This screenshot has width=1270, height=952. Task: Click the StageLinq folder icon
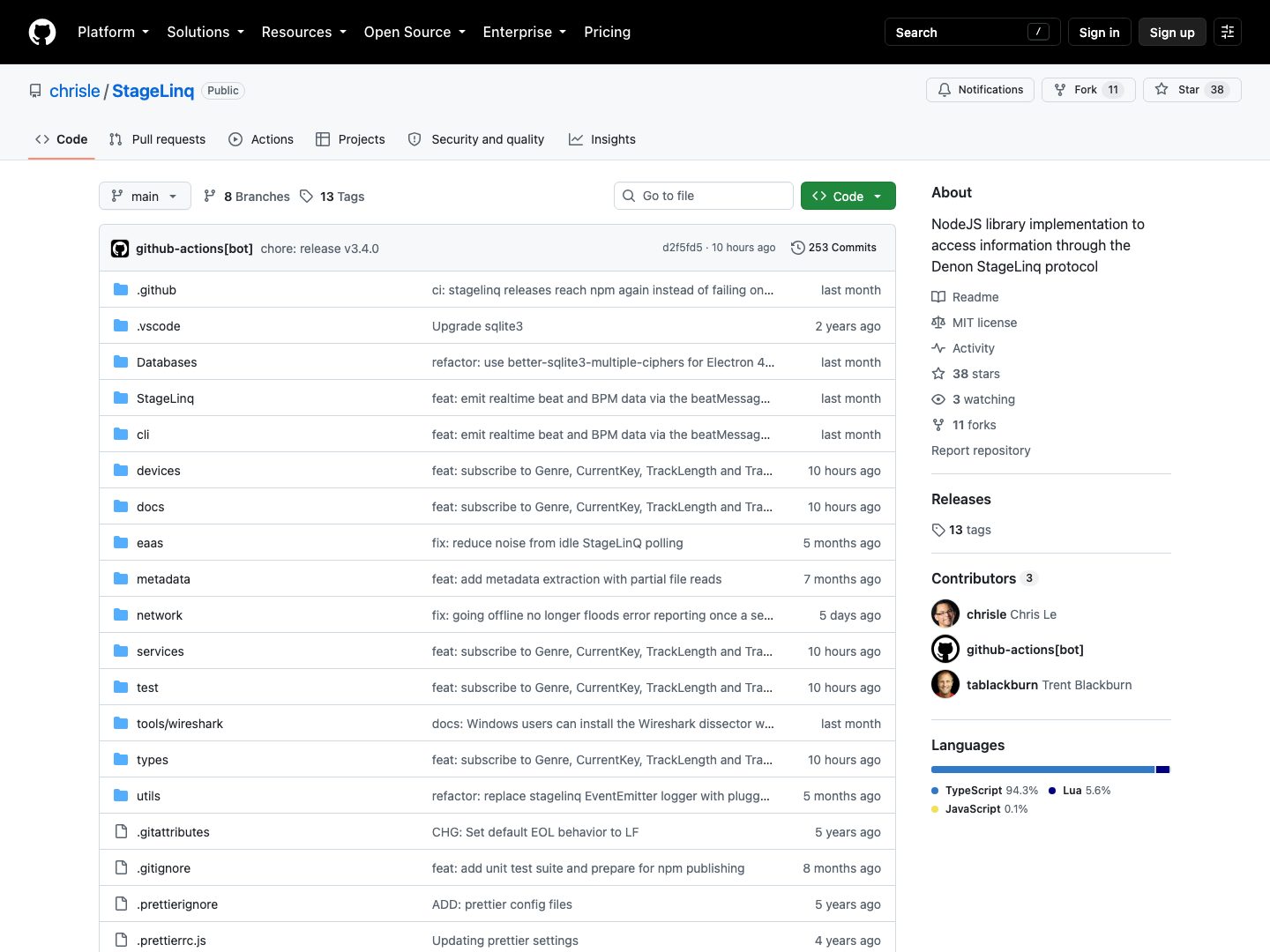pyautogui.click(x=121, y=398)
